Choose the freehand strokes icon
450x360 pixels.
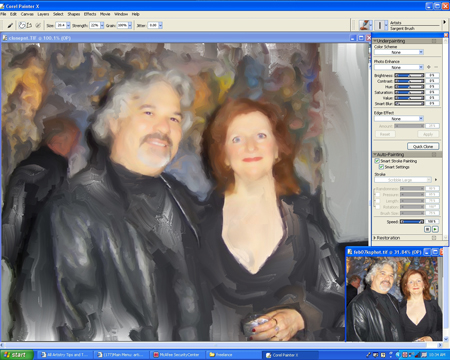(x=22, y=25)
